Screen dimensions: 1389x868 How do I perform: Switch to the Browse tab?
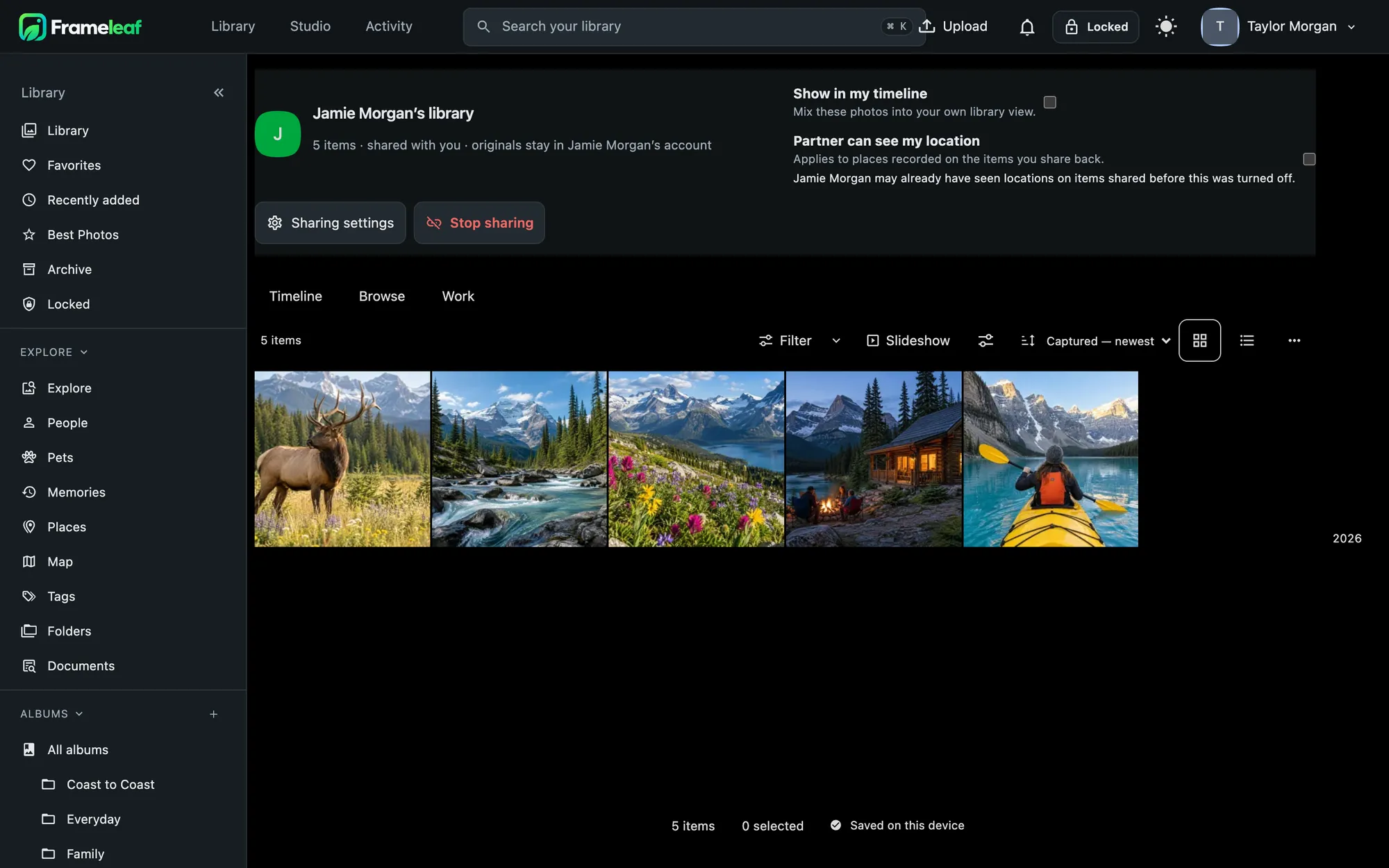click(x=382, y=297)
